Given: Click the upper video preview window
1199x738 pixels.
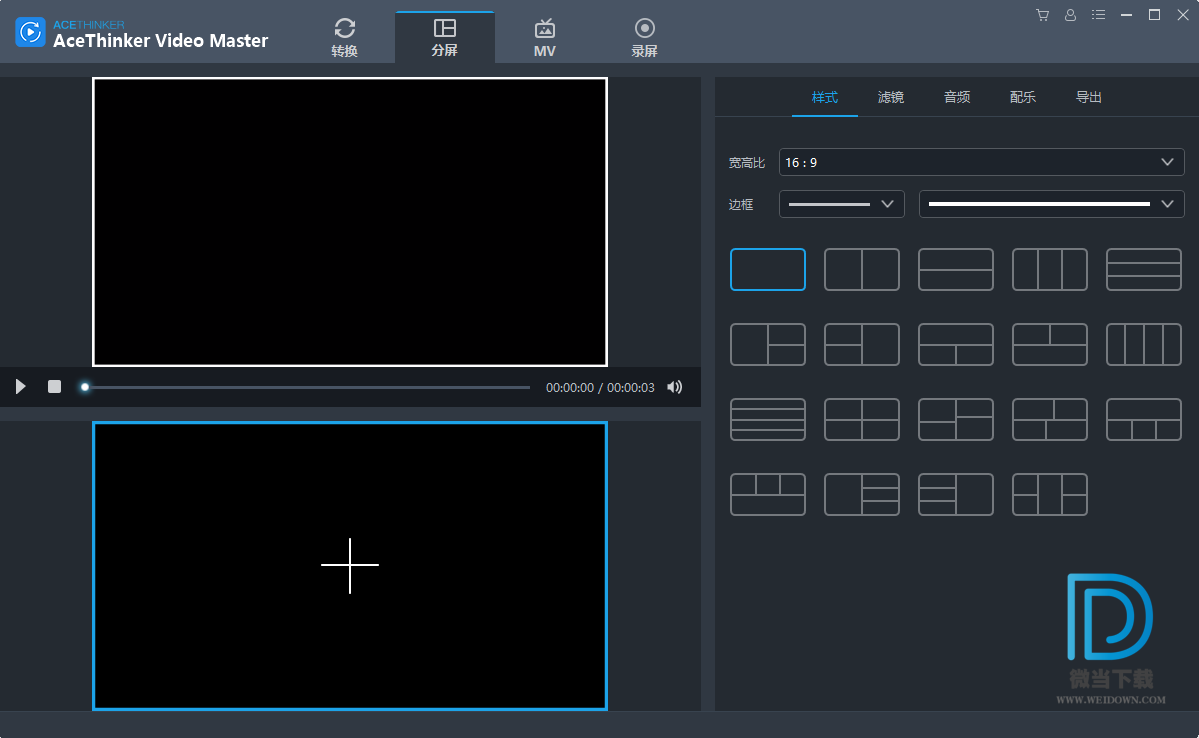Looking at the screenshot, I should pos(350,222).
